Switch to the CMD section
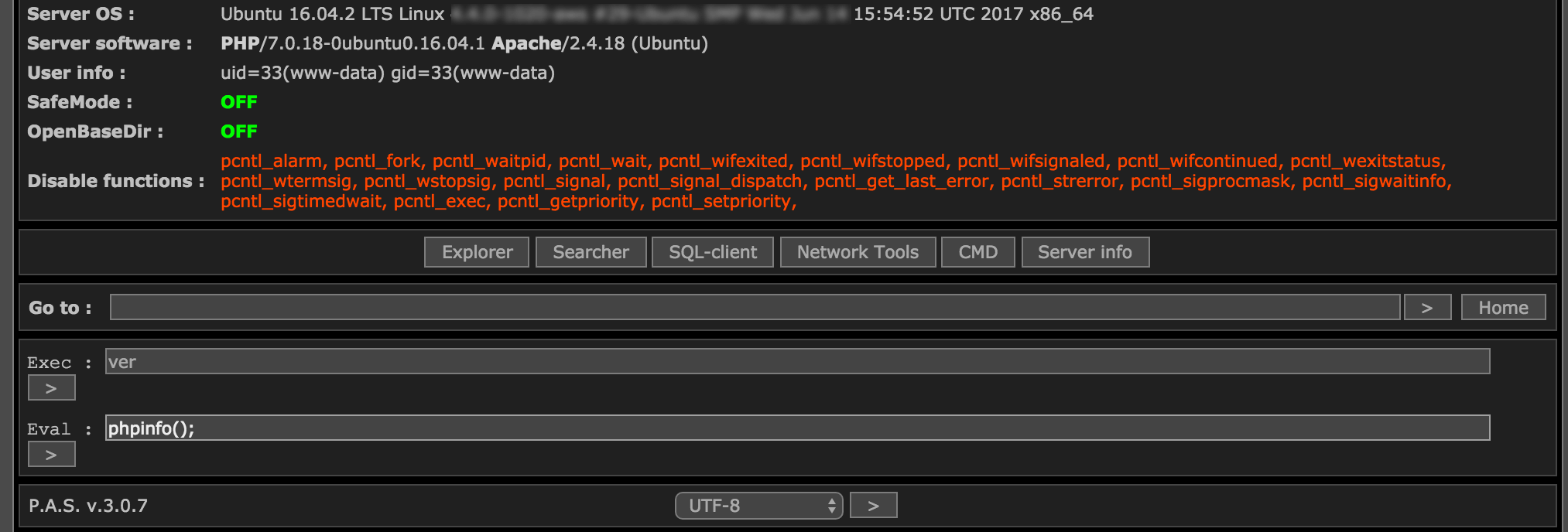 tap(977, 252)
